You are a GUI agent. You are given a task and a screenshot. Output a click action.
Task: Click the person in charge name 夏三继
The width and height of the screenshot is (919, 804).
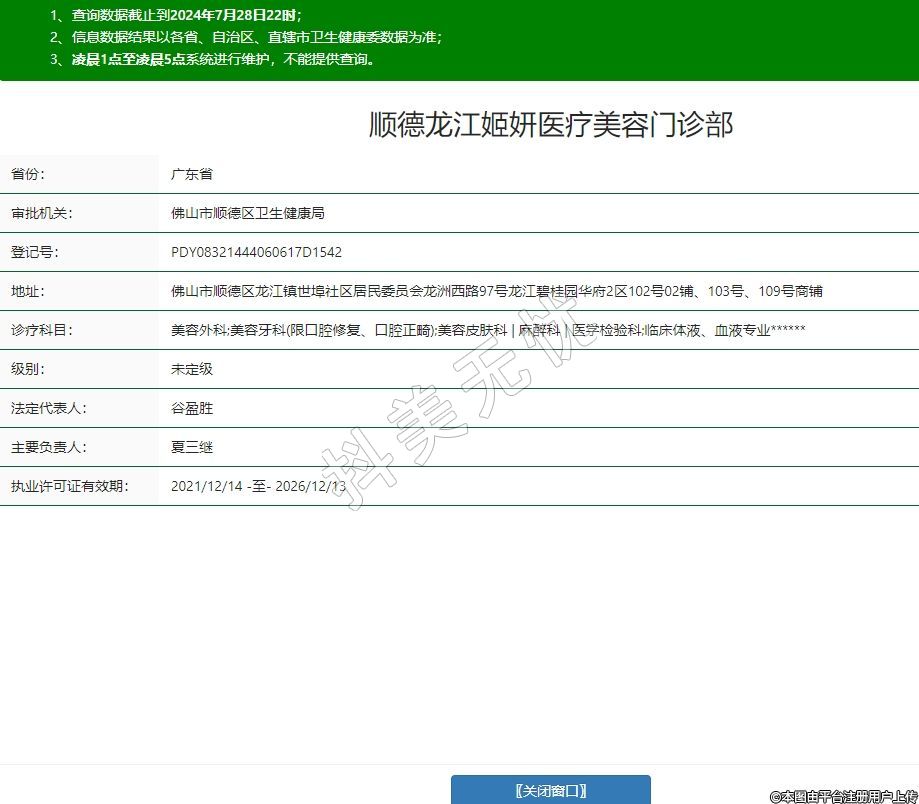pyautogui.click(x=192, y=447)
